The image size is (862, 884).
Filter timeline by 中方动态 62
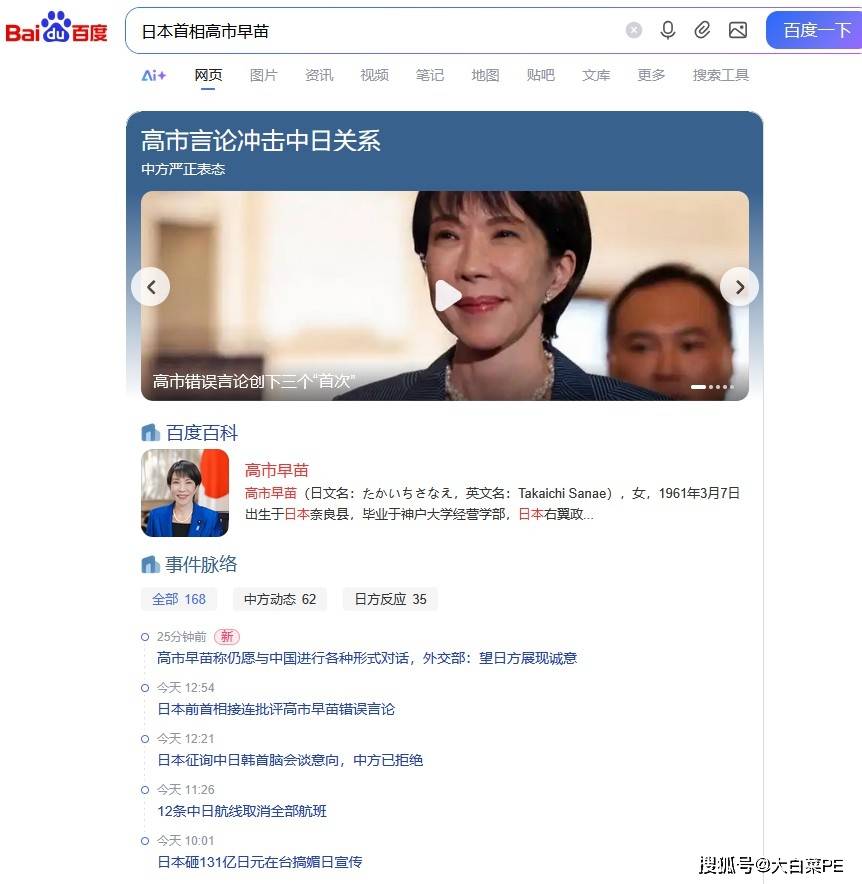point(280,599)
